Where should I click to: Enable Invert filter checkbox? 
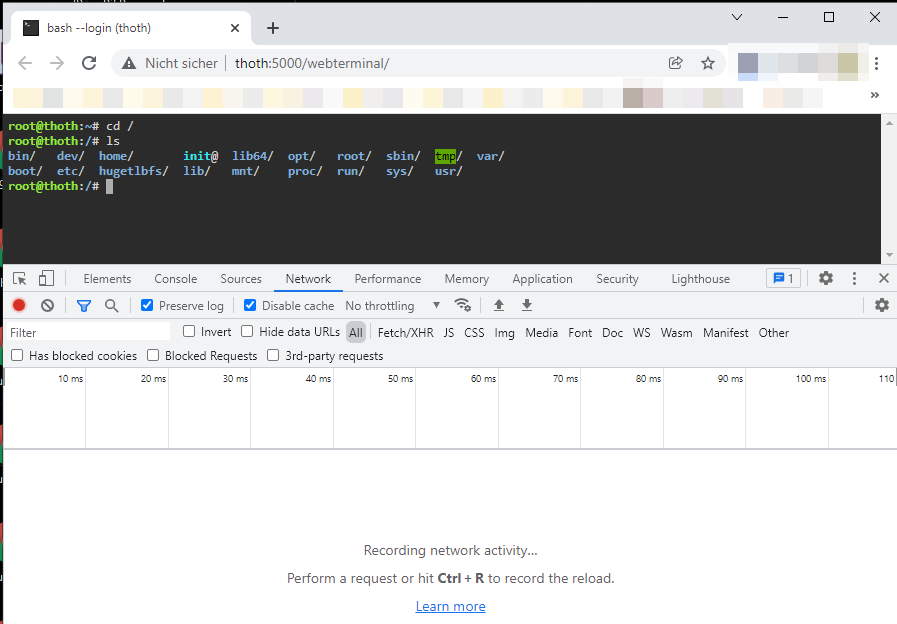pyautogui.click(x=189, y=331)
